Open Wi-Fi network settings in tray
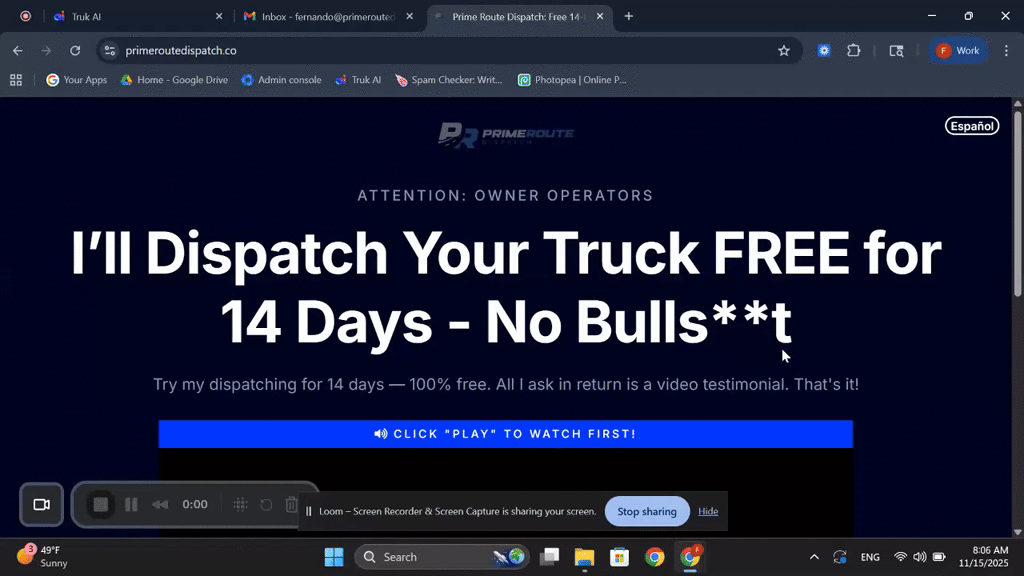 (901, 557)
